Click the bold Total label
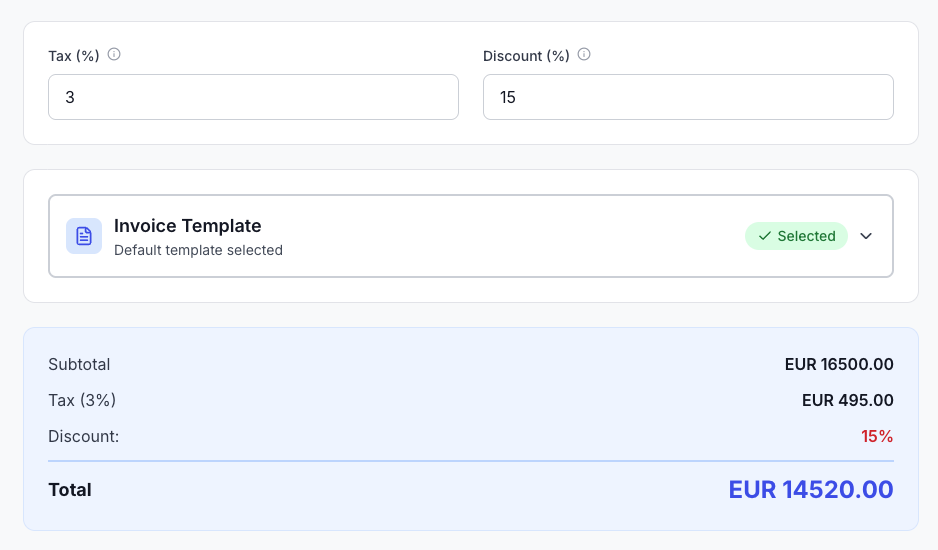Screen dimensions: 938x550 tap(70, 490)
